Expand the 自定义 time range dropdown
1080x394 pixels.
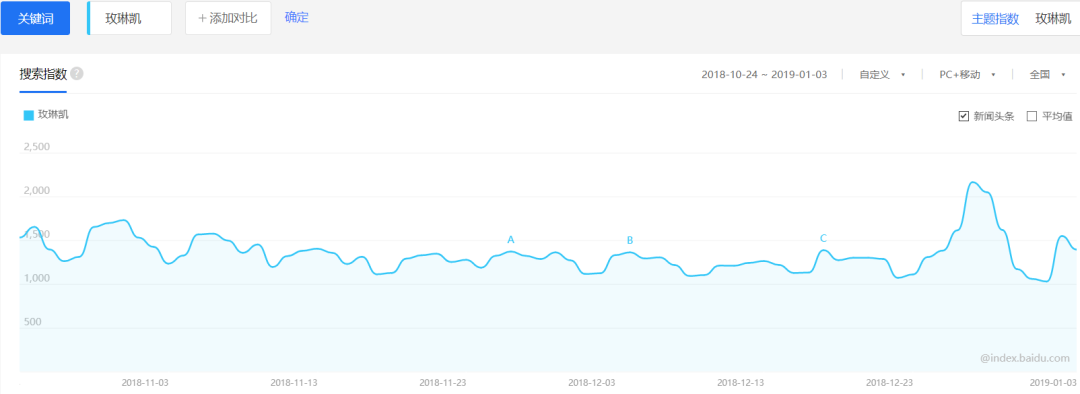(x=882, y=74)
